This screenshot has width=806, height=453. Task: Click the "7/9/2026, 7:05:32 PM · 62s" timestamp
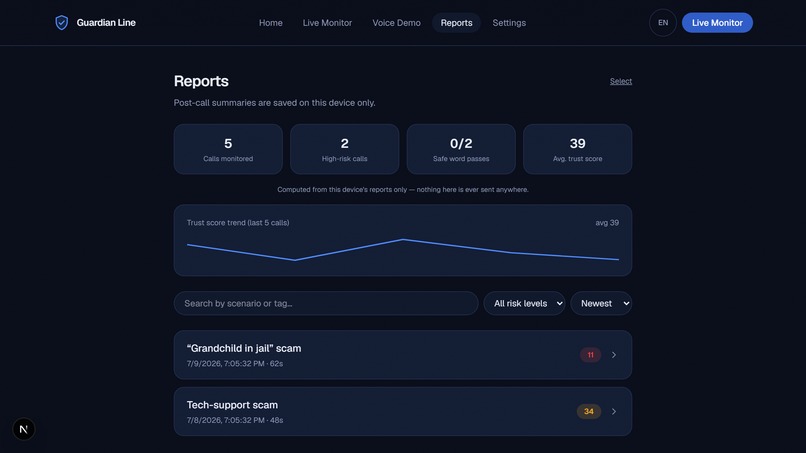click(x=235, y=364)
